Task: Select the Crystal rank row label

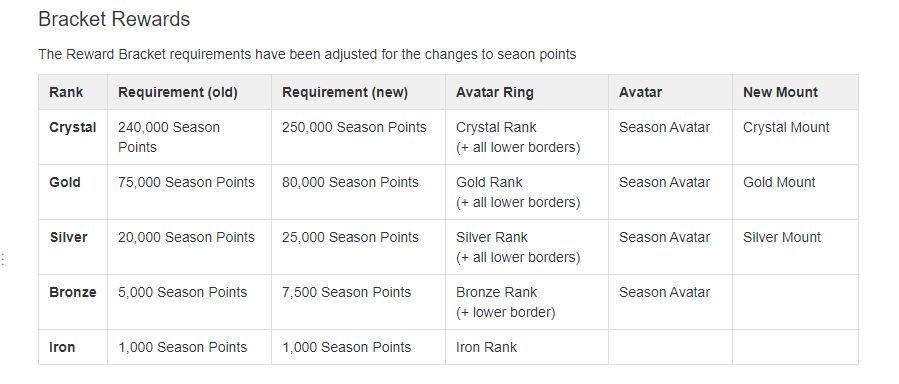Action: (73, 127)
